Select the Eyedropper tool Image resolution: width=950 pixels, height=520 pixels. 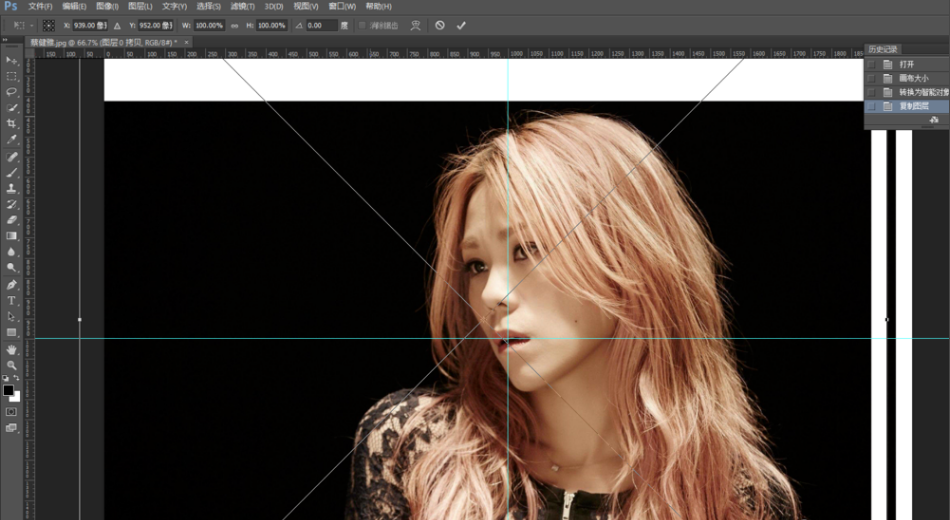coord(12,139)
